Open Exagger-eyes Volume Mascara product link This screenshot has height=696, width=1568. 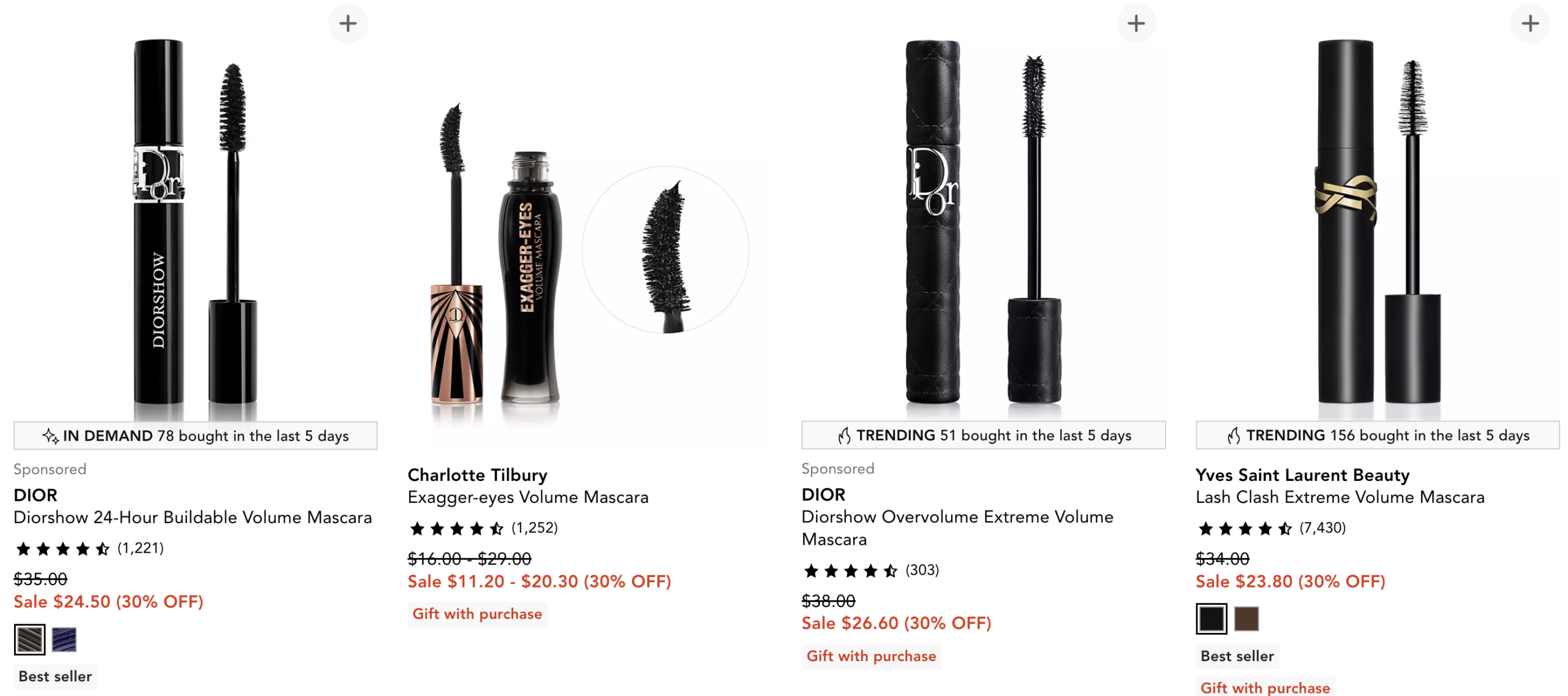pyautogui.click(x=527, y=497)
